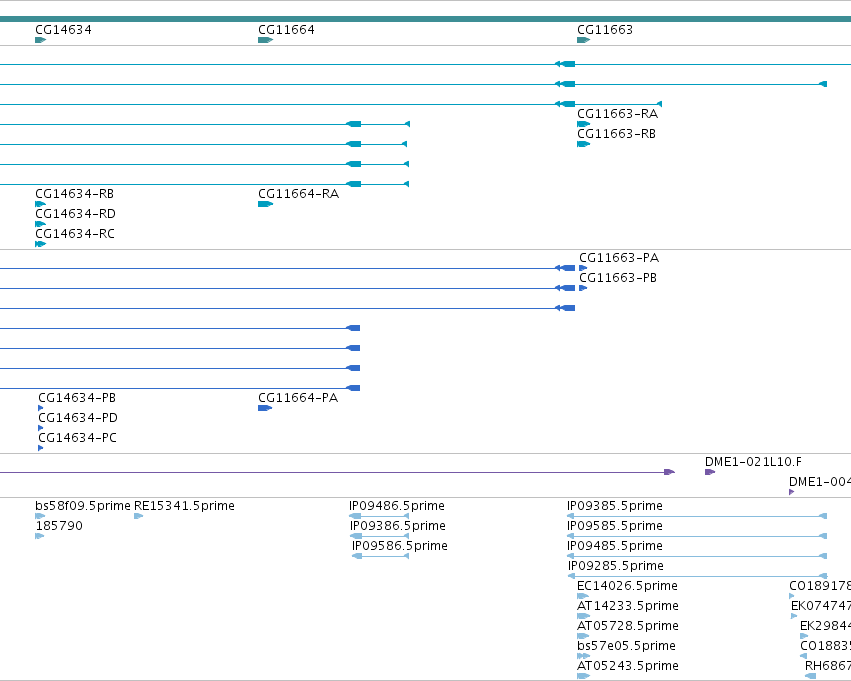Select the IP09486.5prime EST label
This screenshot has height=681, width=851.
click(x=397, y=506)
